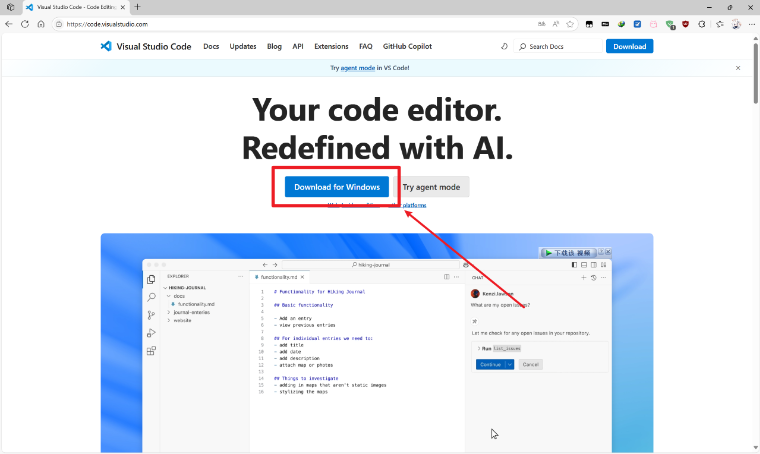
Task: Click Run and Debug icon in preview
Action: click(x=151, y=333)
